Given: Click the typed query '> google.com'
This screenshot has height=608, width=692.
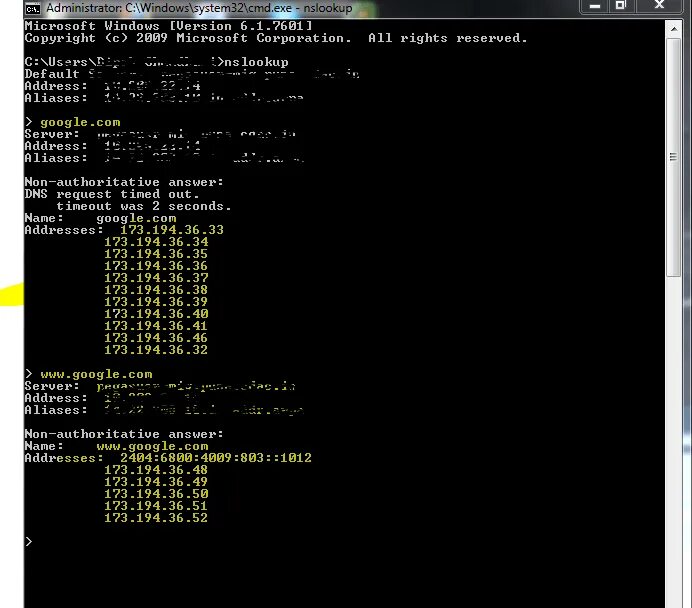Looking at the screenshot, I should click(72, 122).
